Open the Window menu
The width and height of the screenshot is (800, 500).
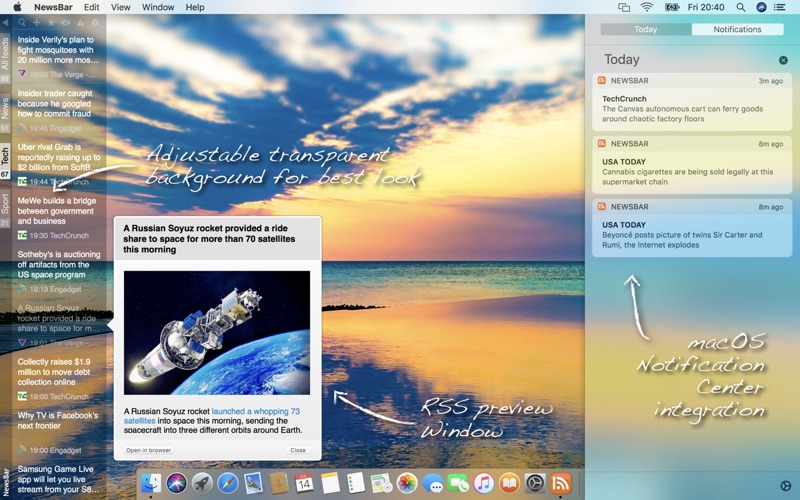coord(158,7)
